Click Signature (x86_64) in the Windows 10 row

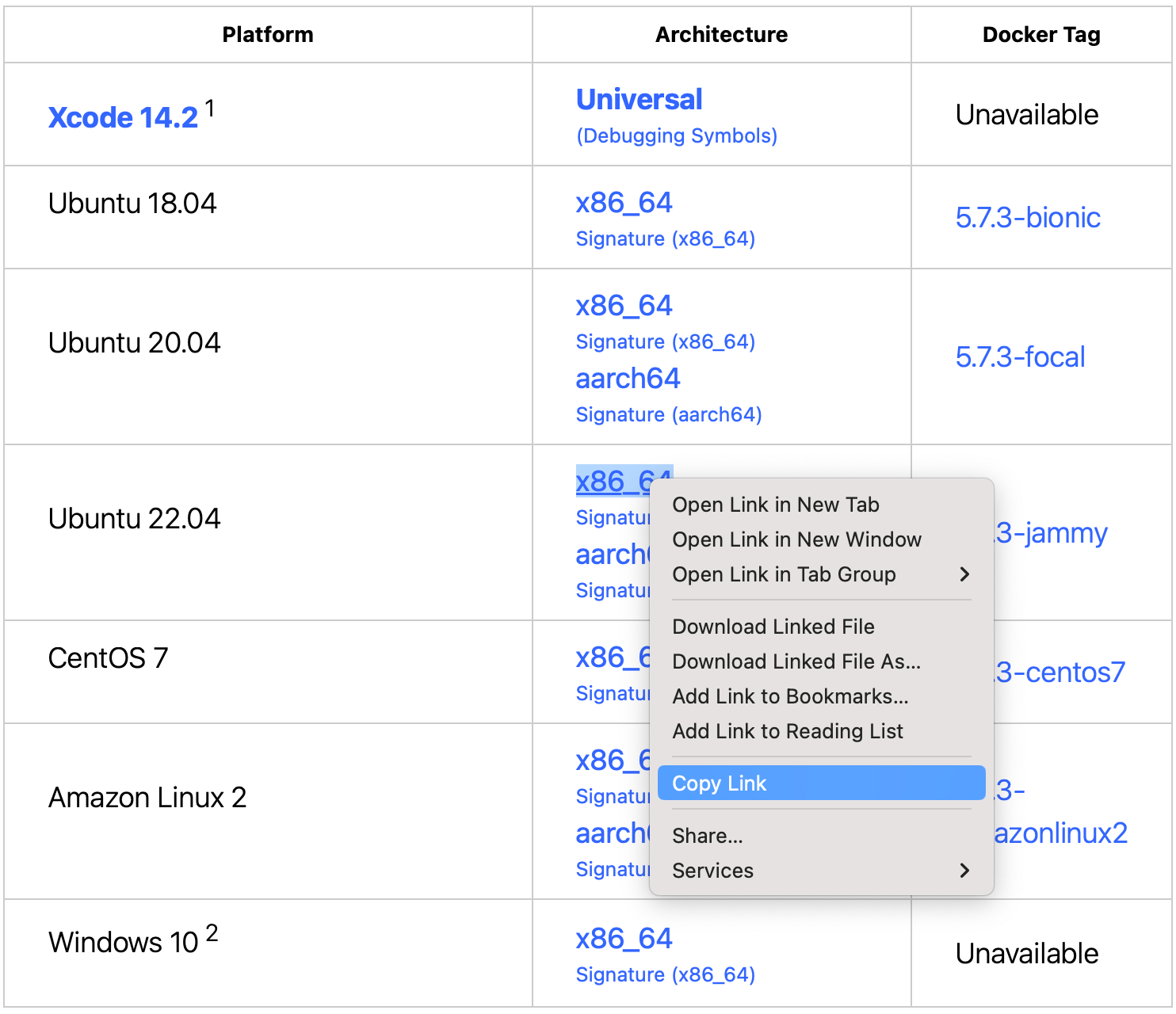click(666, 974)
